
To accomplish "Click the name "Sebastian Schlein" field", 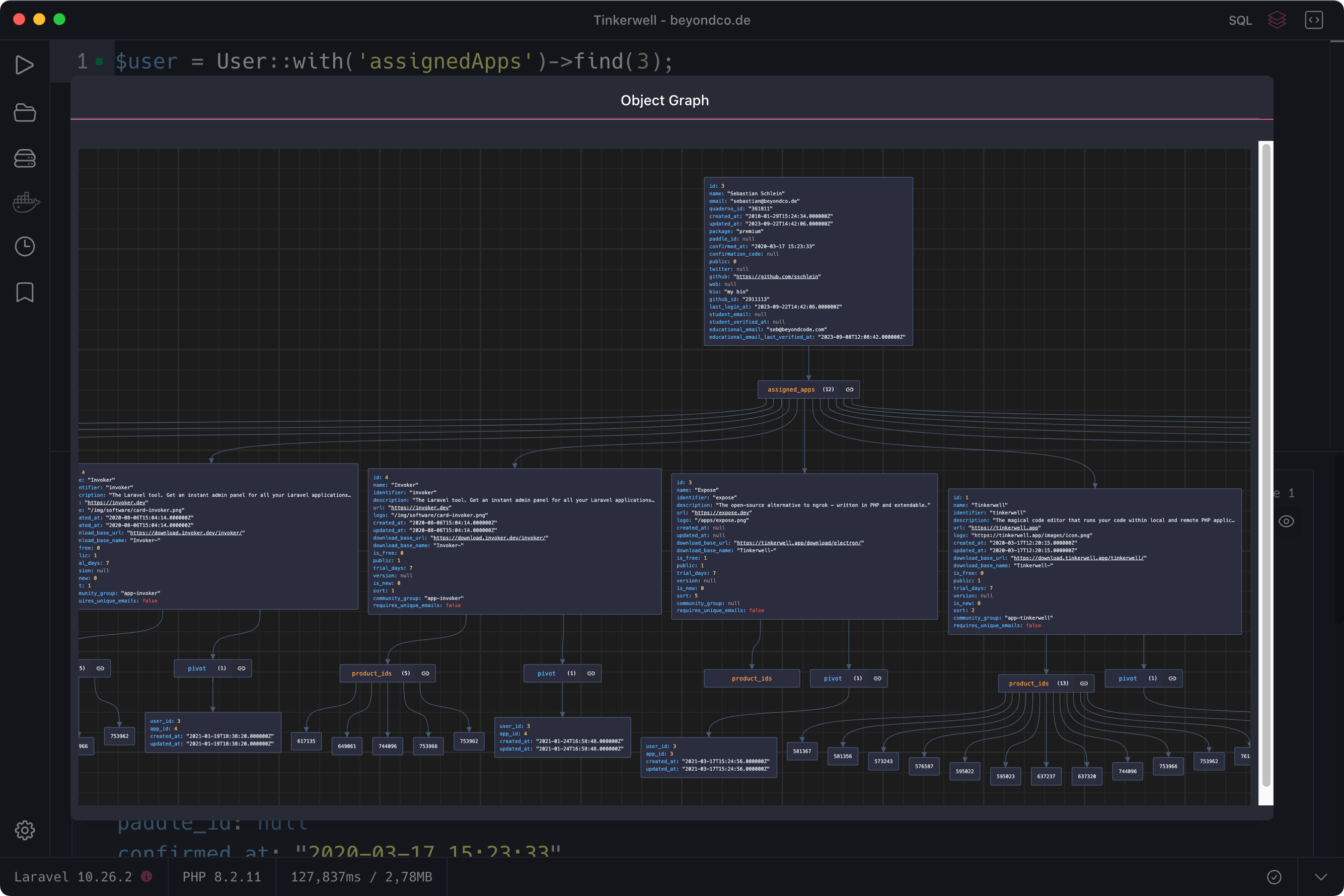I will click(747, 194).
